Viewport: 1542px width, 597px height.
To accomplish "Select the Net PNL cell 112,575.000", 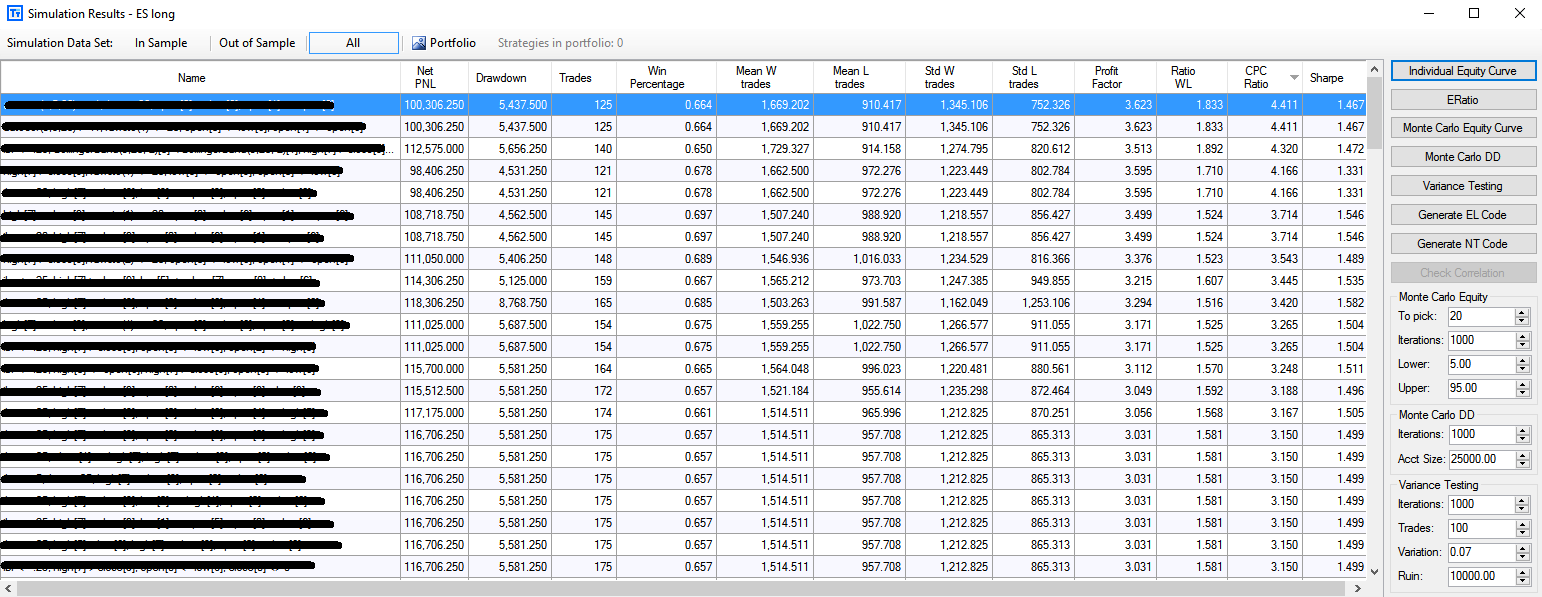I will [x=434, y=149].
